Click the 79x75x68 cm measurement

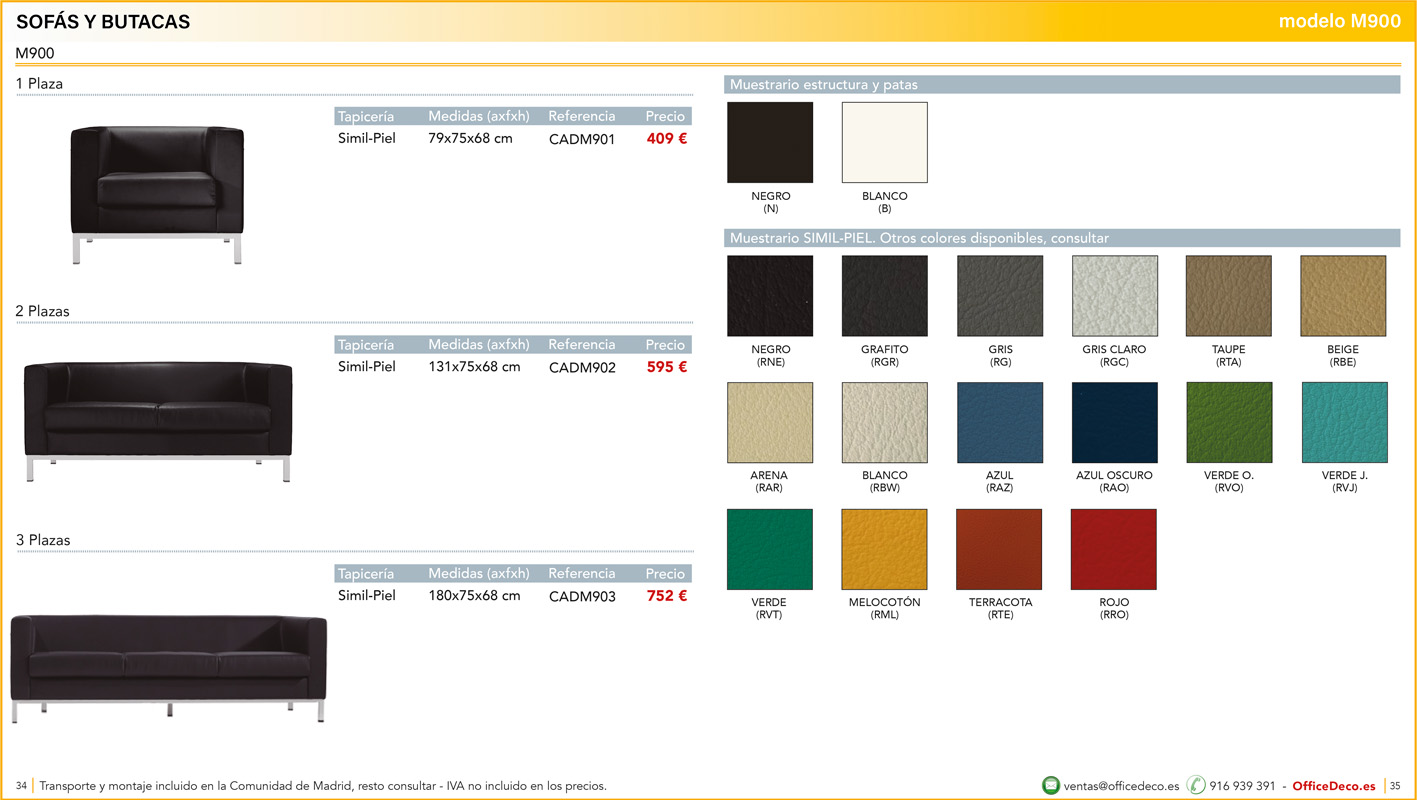tap(470, 138)
